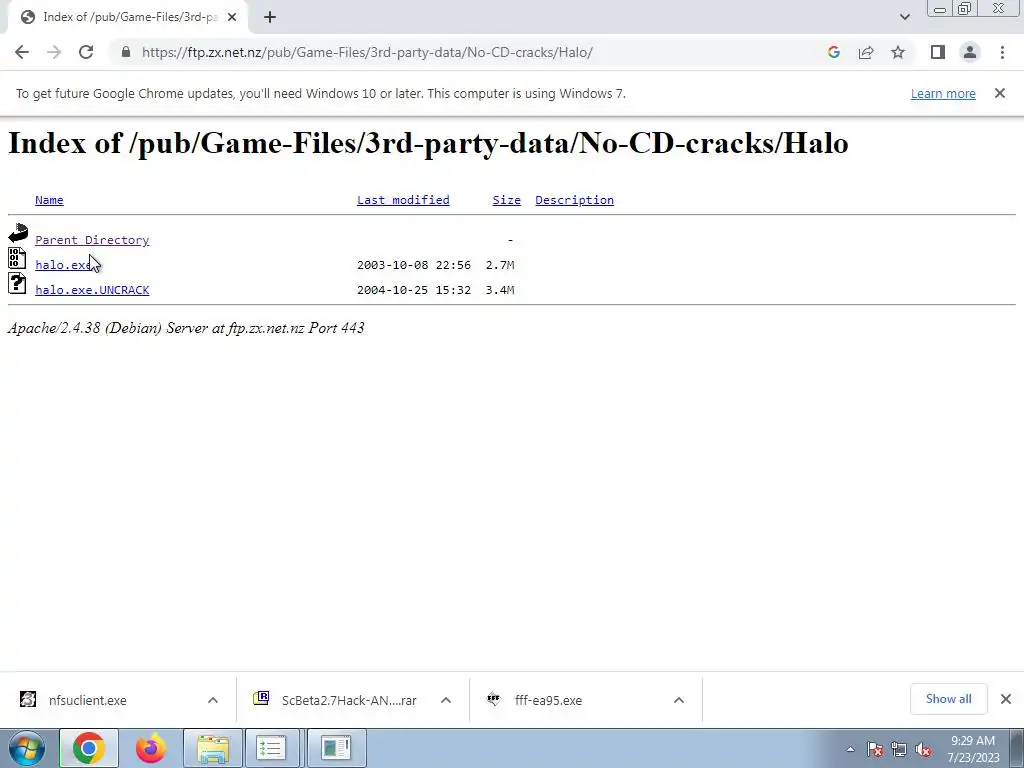Close the Index of /pub/Game-Files tab
The width and height of the screenshot is (1024, 768).
[232, 17]
